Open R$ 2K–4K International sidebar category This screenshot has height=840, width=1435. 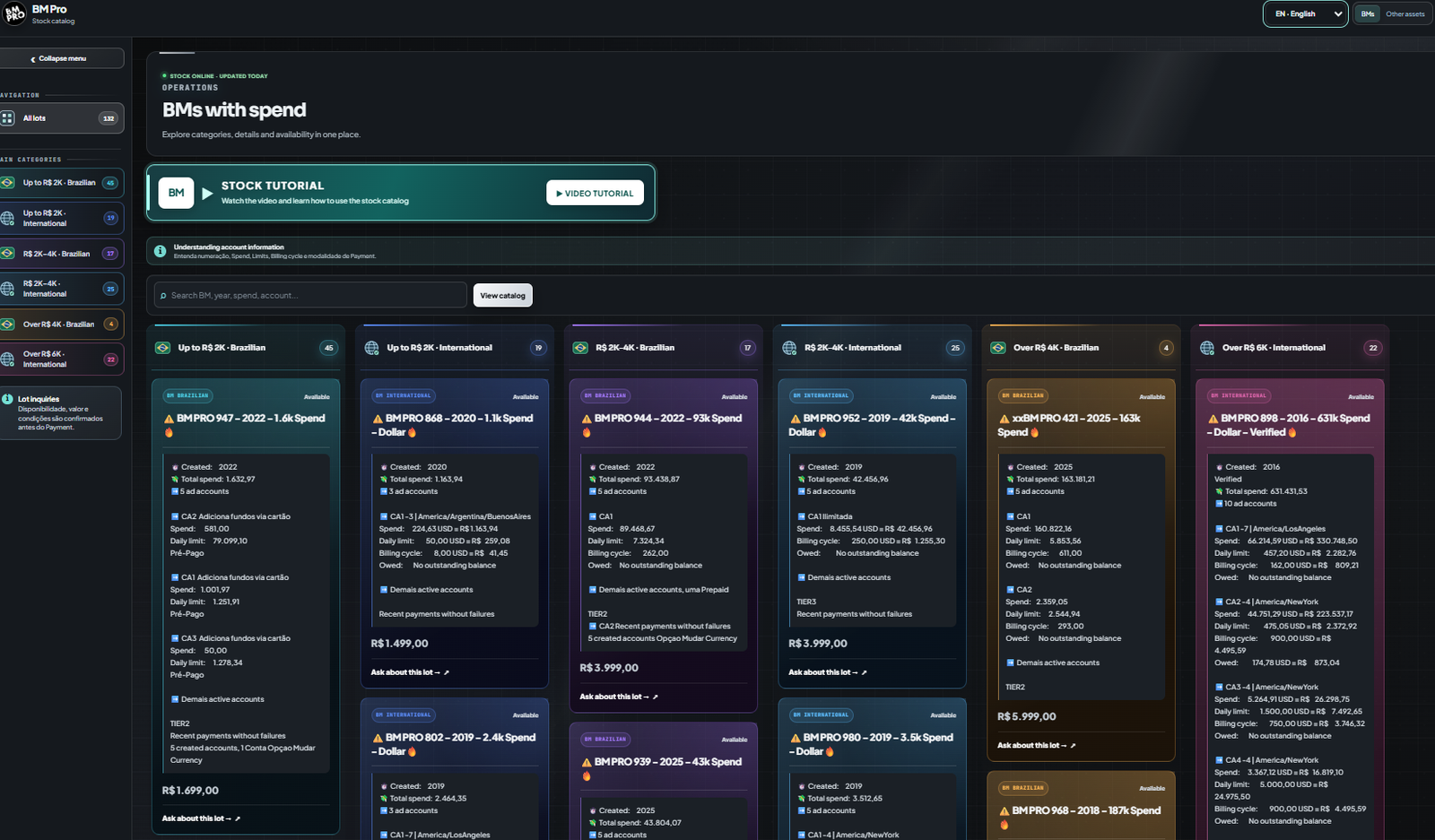[61, 289]
